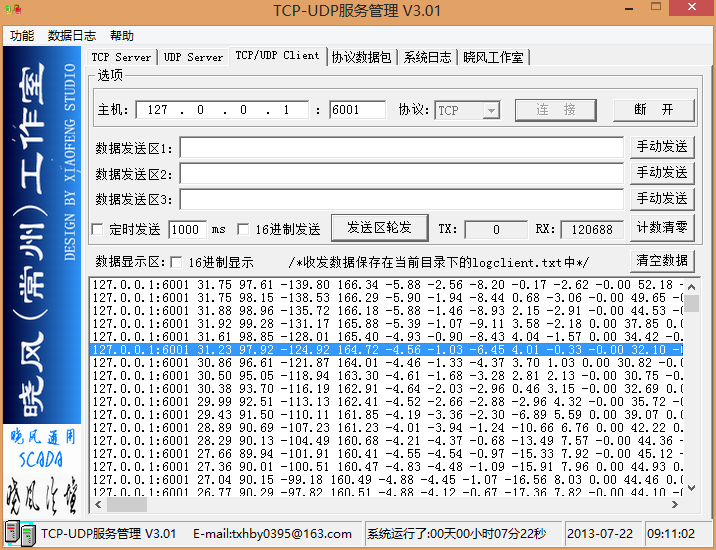Click the time 09:11:02 in the status bar

point(671,534)
